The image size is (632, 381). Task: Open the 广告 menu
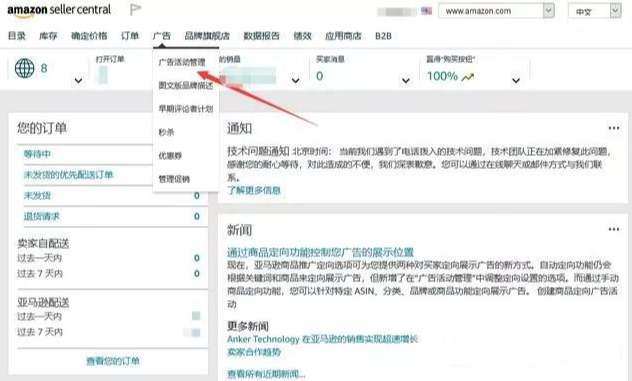click(162, 36)
